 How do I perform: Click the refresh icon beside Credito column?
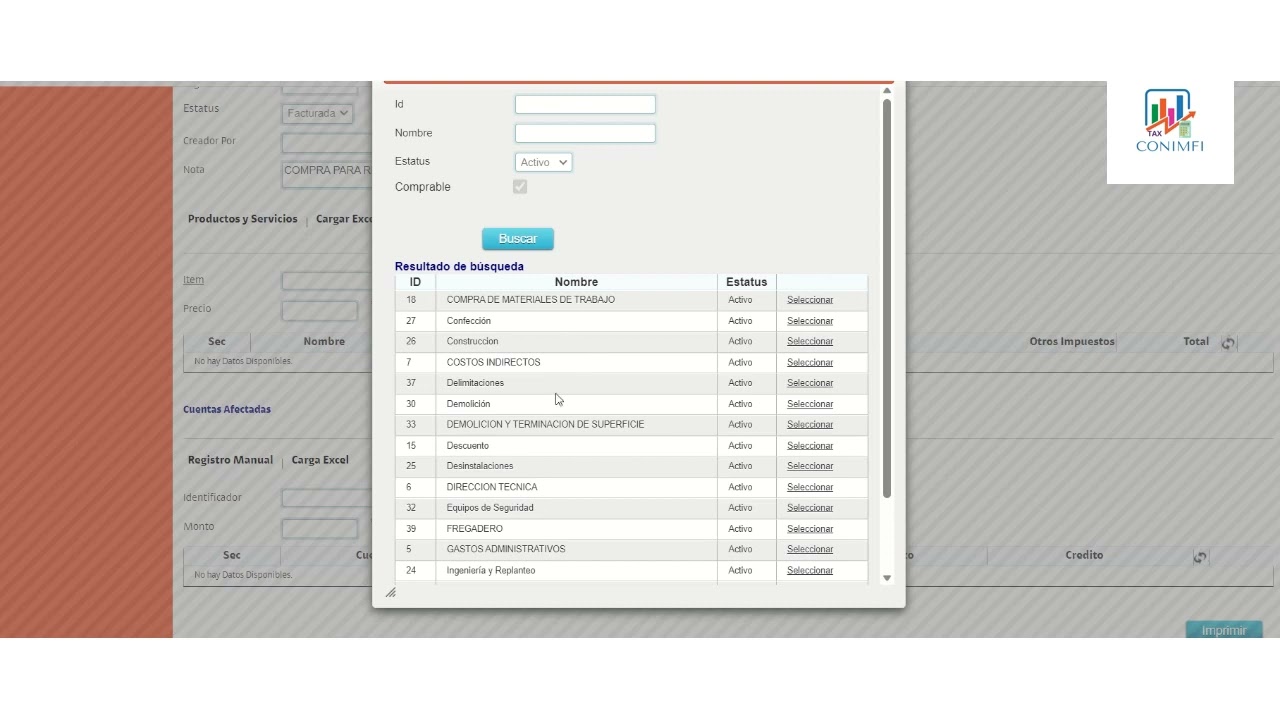coord(1200,556)
